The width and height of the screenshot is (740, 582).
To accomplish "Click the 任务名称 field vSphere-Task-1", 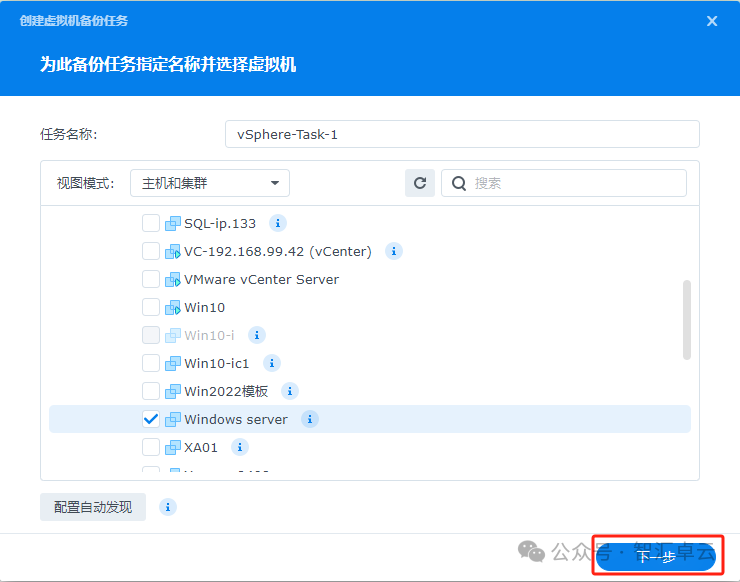I will point(462,135).
